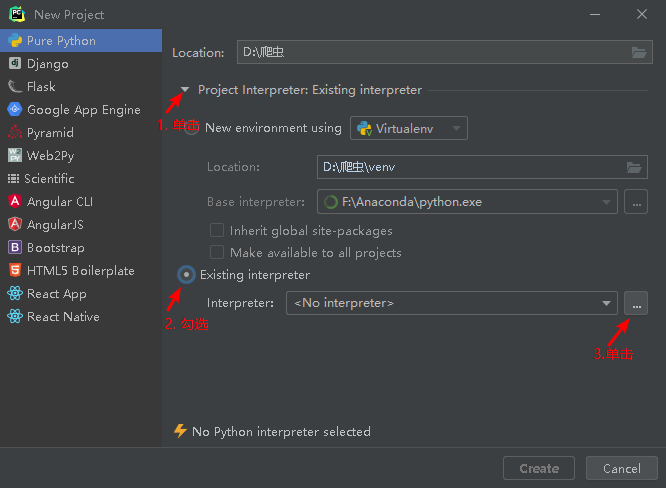This screenshot has width=666, height=488.
Task: Click into the project Location text field
Action: click(x=430, y=52)
